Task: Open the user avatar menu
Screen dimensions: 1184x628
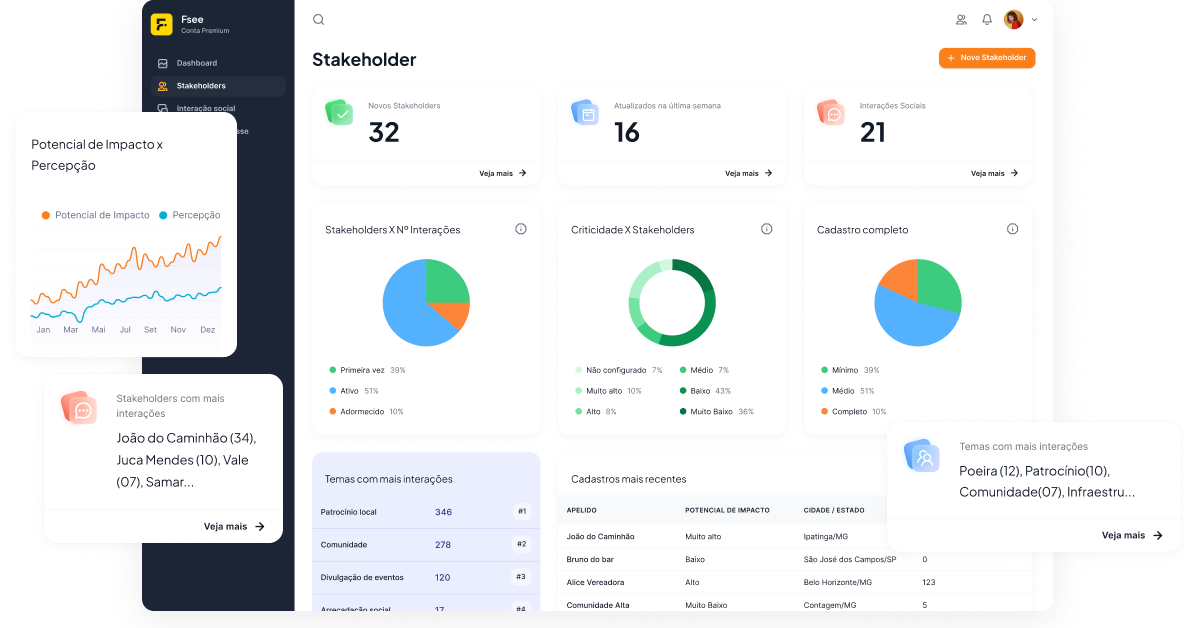Action: tap(1013, 19)
